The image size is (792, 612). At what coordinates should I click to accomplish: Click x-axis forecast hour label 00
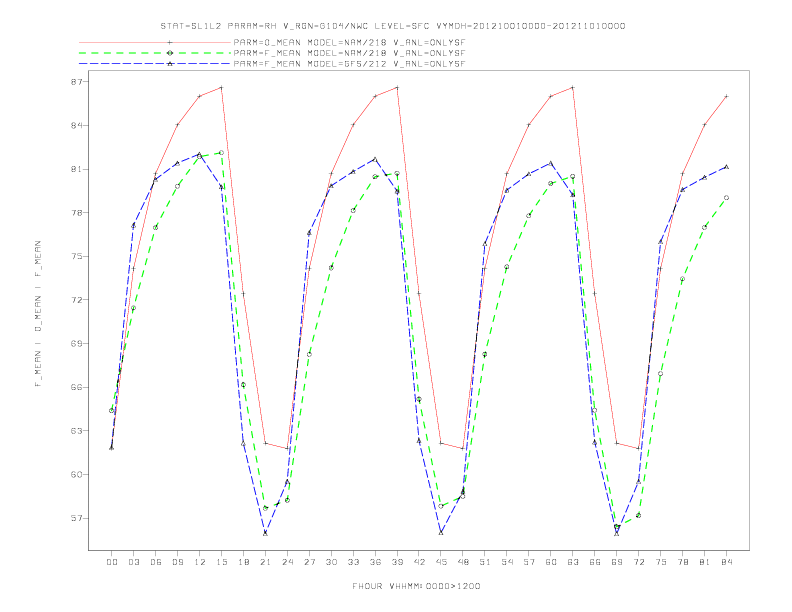[112, 562]
